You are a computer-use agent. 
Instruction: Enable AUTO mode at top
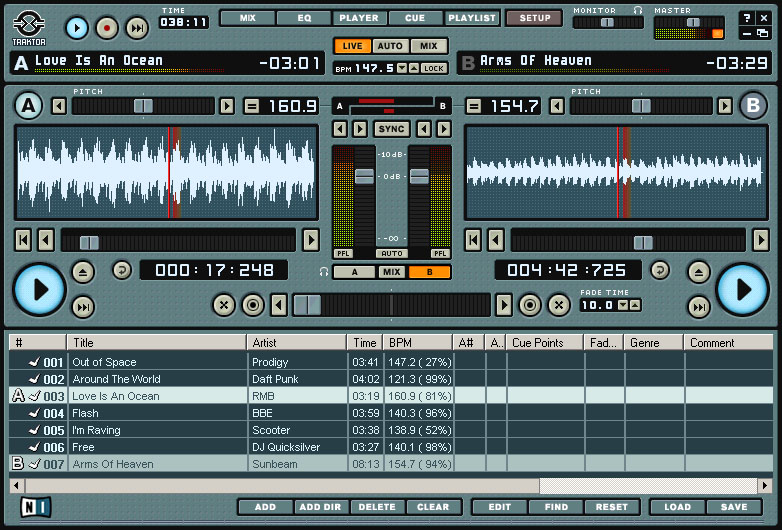pos(390,46)
